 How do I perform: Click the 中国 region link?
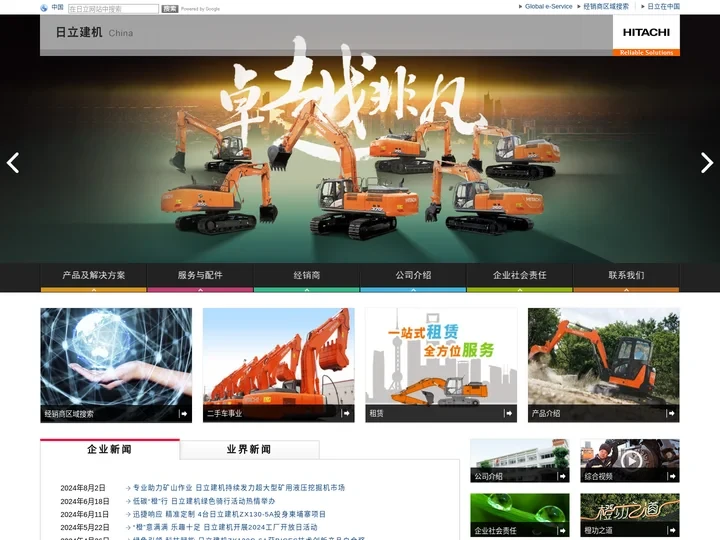[57, 7]
